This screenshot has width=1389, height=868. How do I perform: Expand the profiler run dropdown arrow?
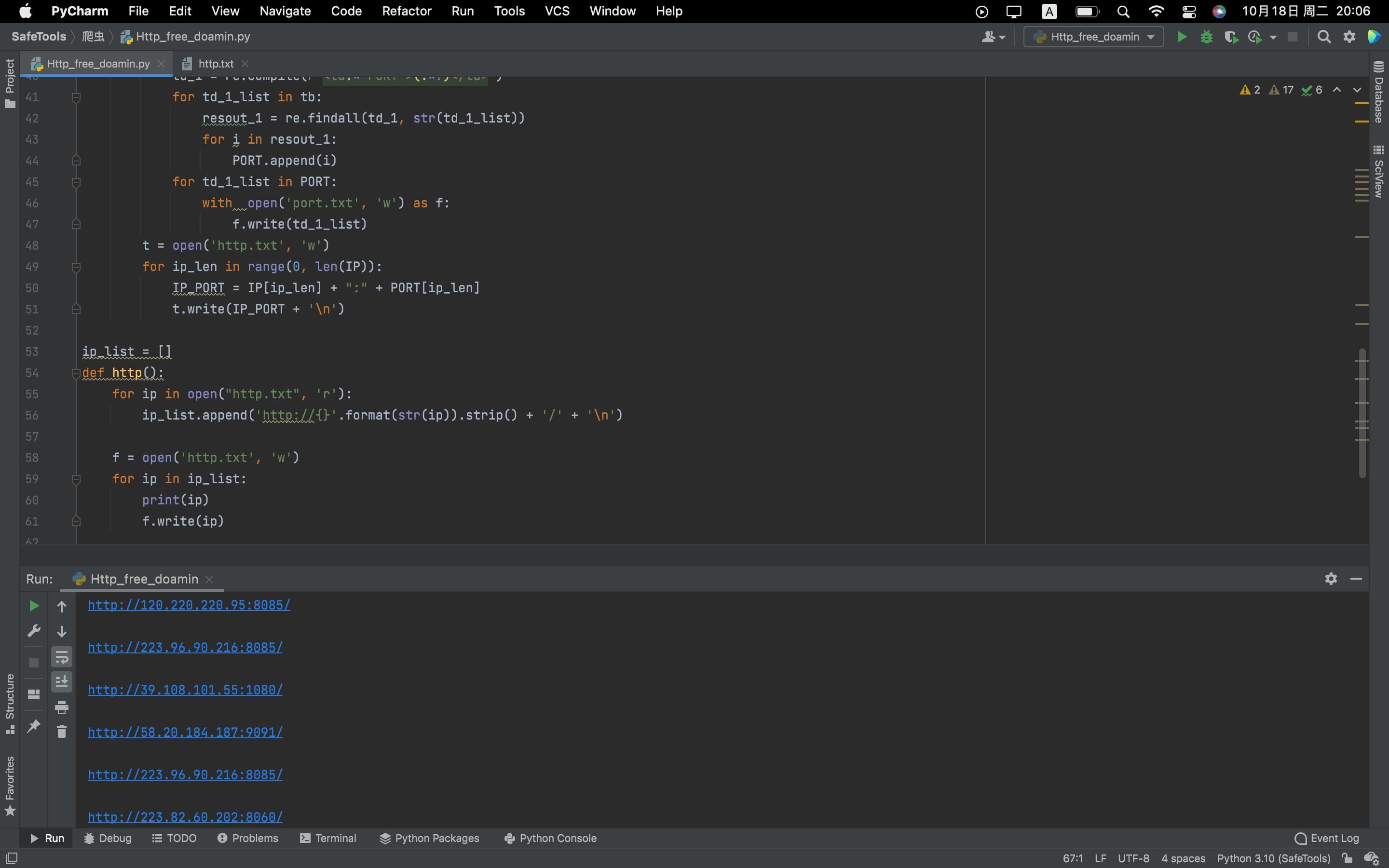pyautogui.click(x=1273, y=37)
